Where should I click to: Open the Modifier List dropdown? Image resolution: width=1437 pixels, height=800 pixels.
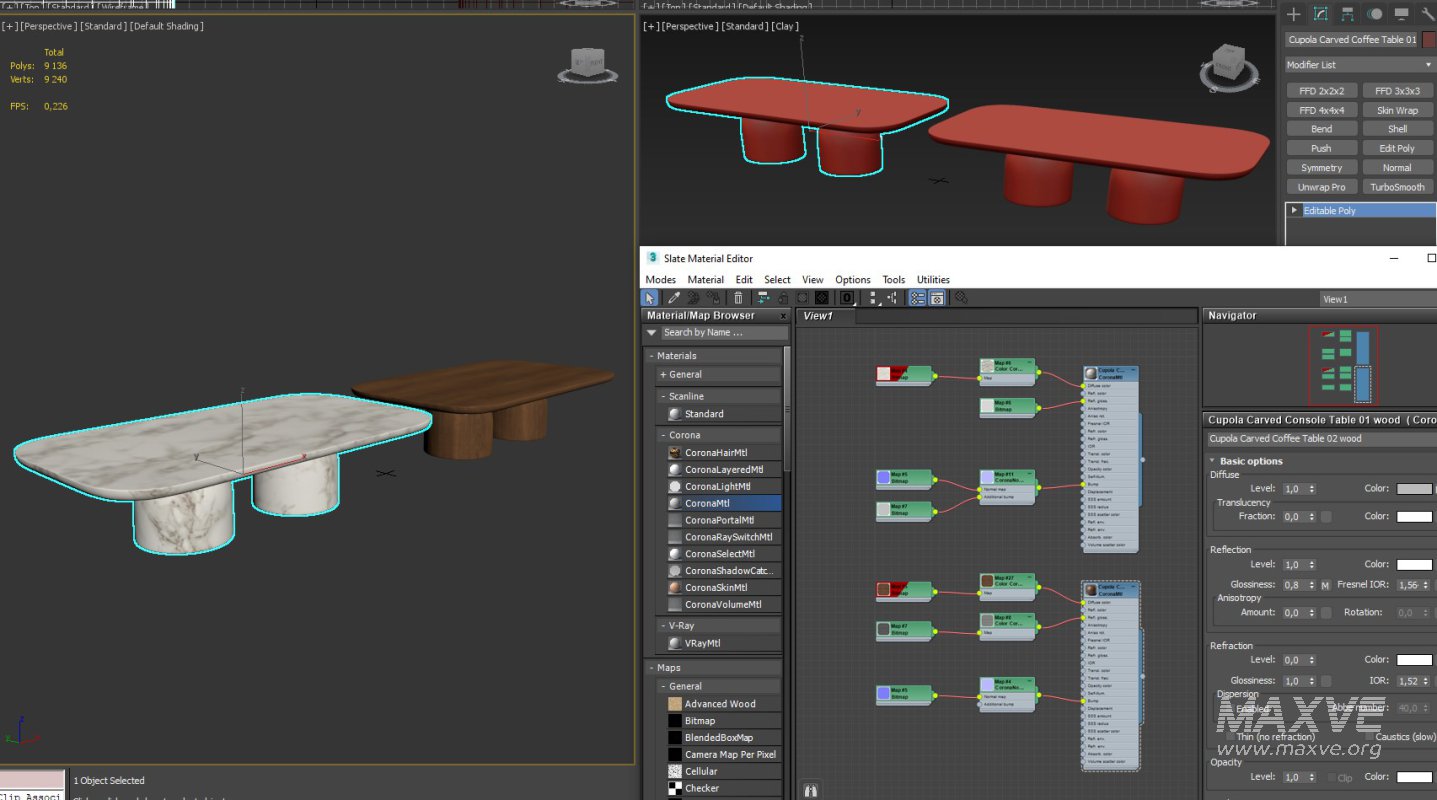pos(1359,65)
